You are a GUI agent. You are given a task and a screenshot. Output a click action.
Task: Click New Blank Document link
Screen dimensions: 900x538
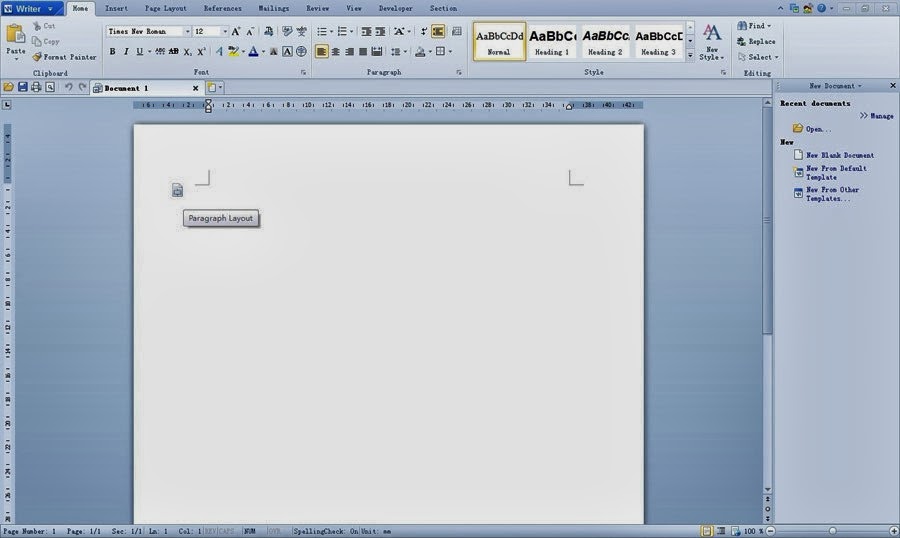click(839, 155)
